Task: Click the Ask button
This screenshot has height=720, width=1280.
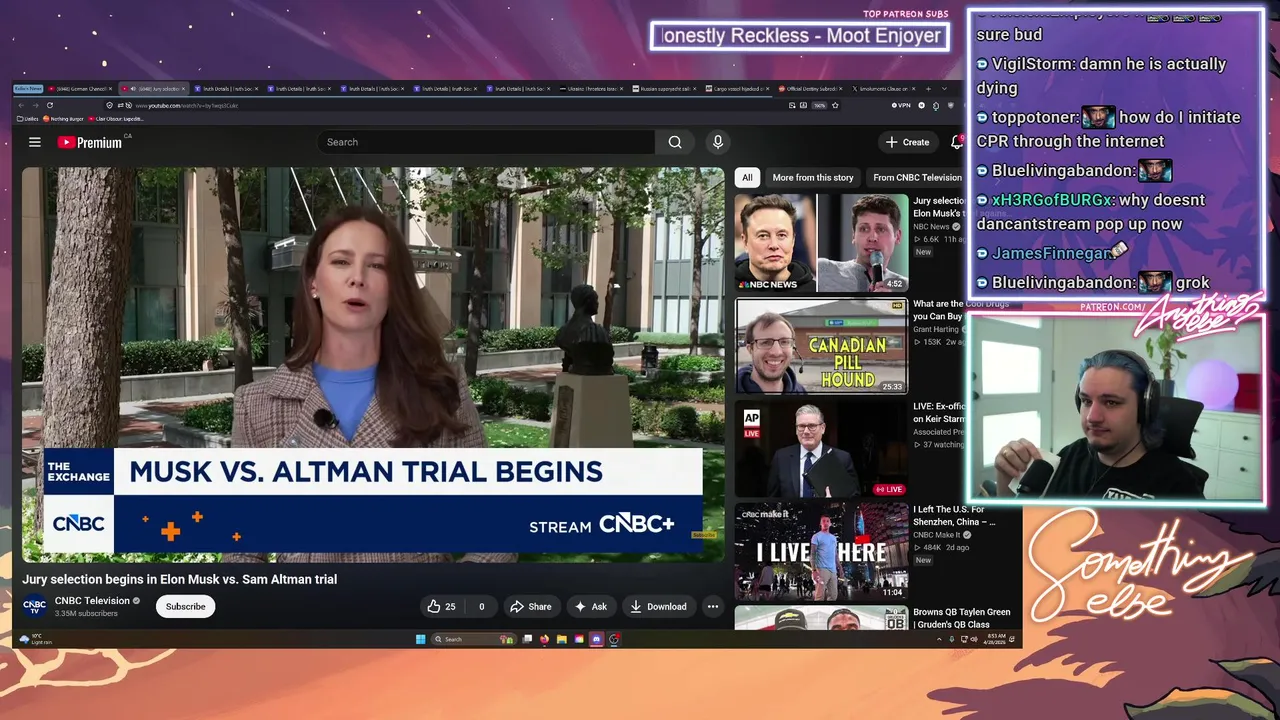Action: click(590, 606)
